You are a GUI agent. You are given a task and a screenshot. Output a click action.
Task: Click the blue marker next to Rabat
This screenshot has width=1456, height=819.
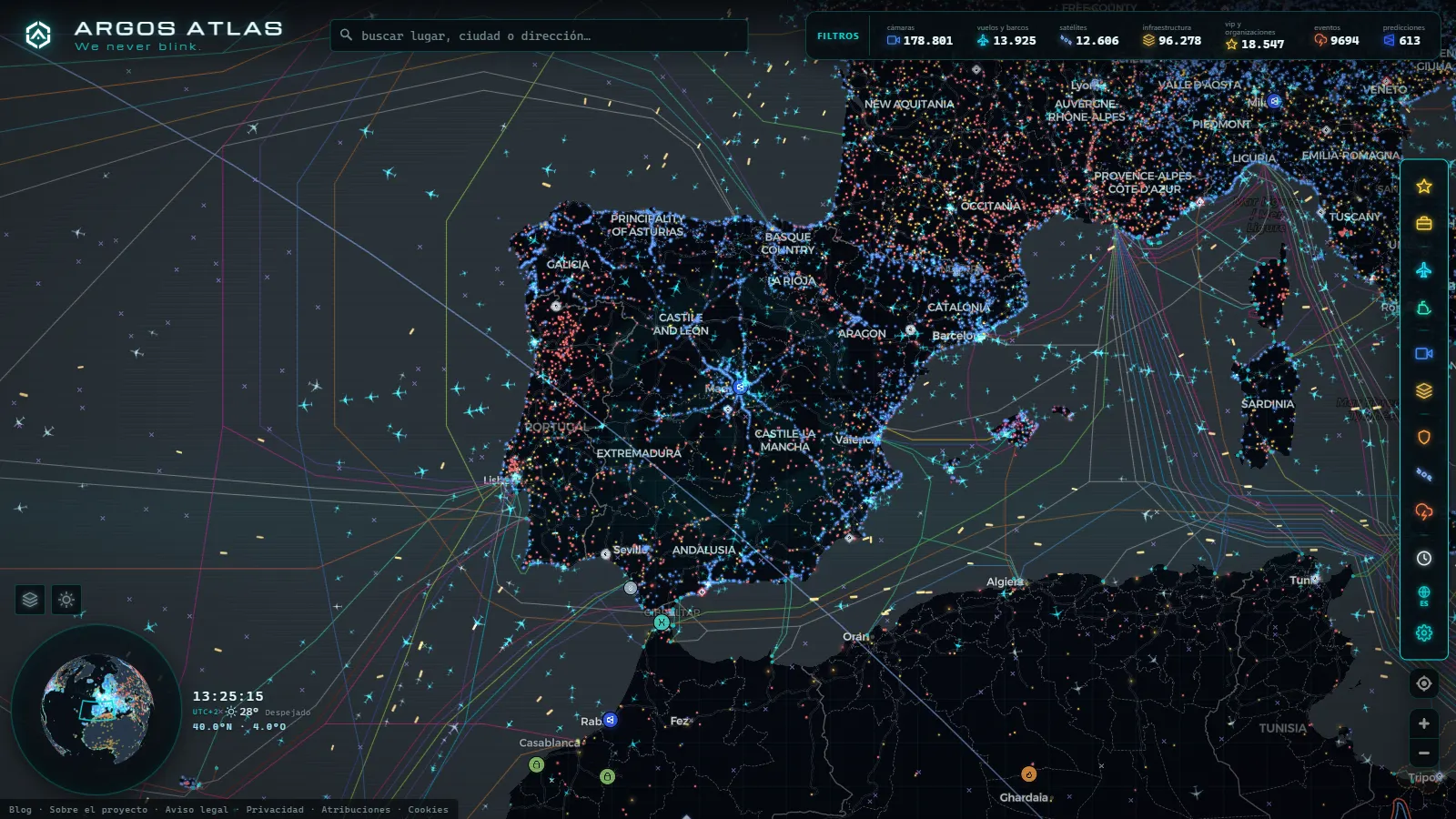coord(611,720)
